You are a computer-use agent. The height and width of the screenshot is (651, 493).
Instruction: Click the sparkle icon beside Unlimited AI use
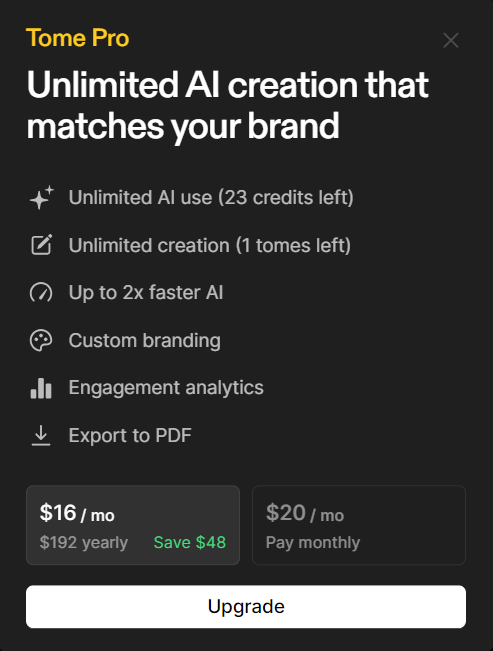pos(42,198)
